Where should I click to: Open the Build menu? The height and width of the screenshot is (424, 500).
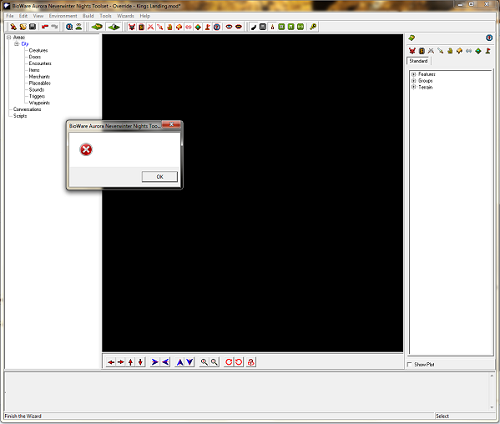[x=88, y=16]
